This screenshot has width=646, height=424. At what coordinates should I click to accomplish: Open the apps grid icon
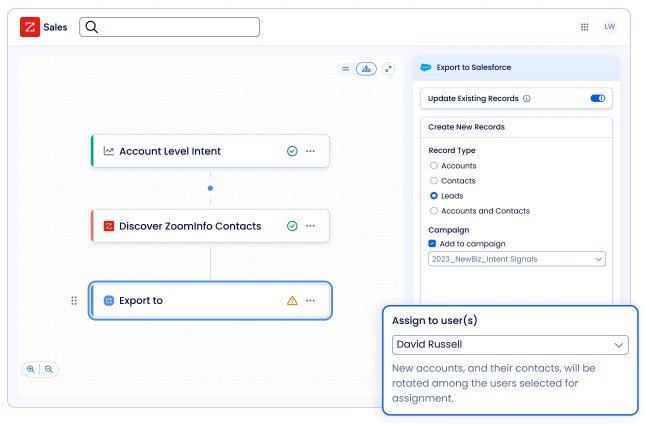[x=584, y=27]
